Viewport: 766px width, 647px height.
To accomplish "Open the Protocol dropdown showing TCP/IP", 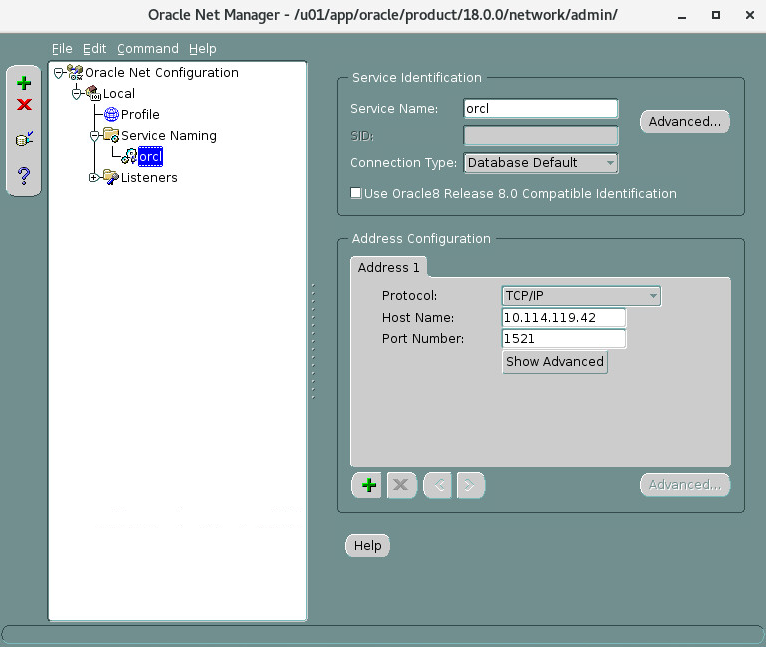I will pos(581,296).
